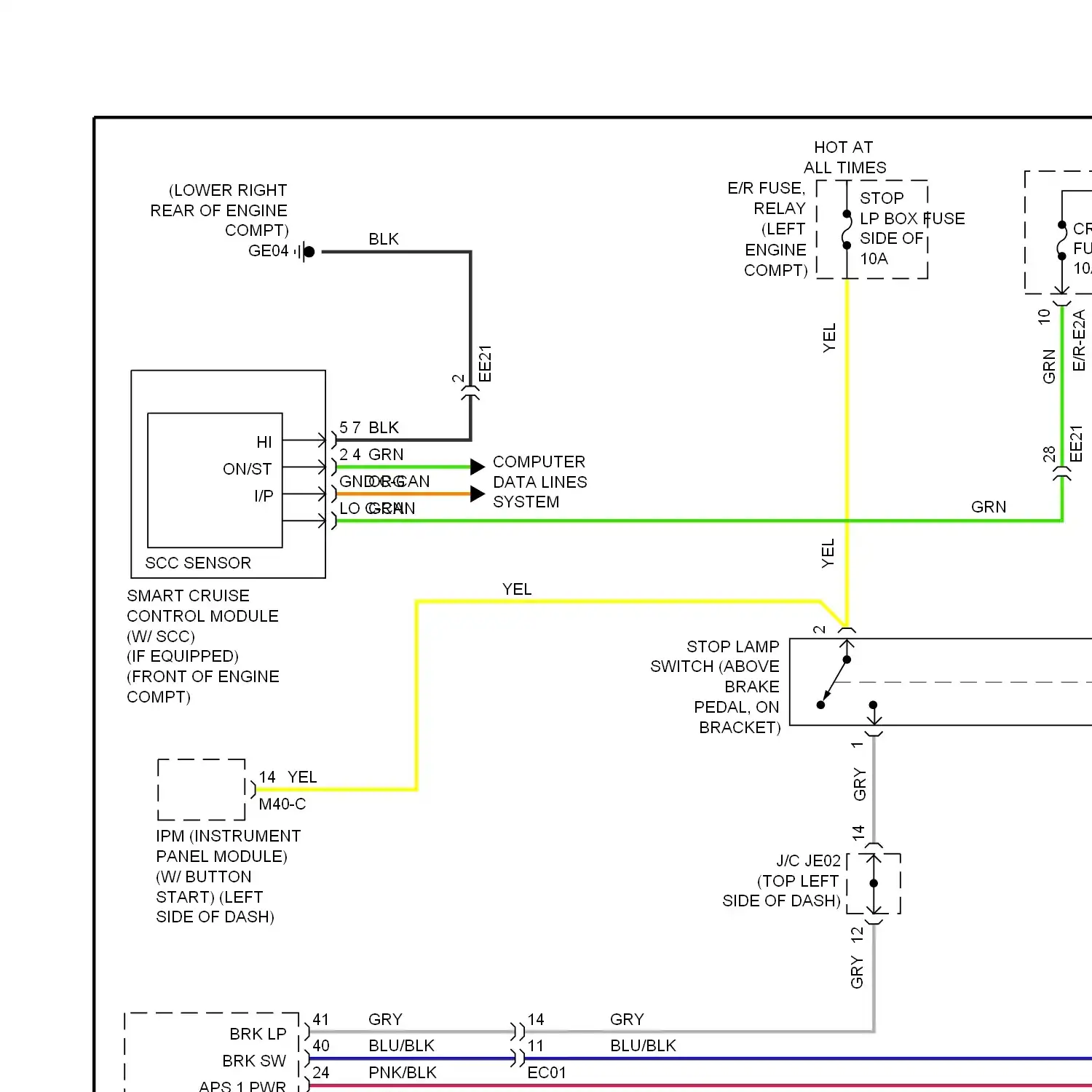Click the arrowhead ending the orange data wire
The height and width of the screenshot is (1092, 1092).
(478, 494)
